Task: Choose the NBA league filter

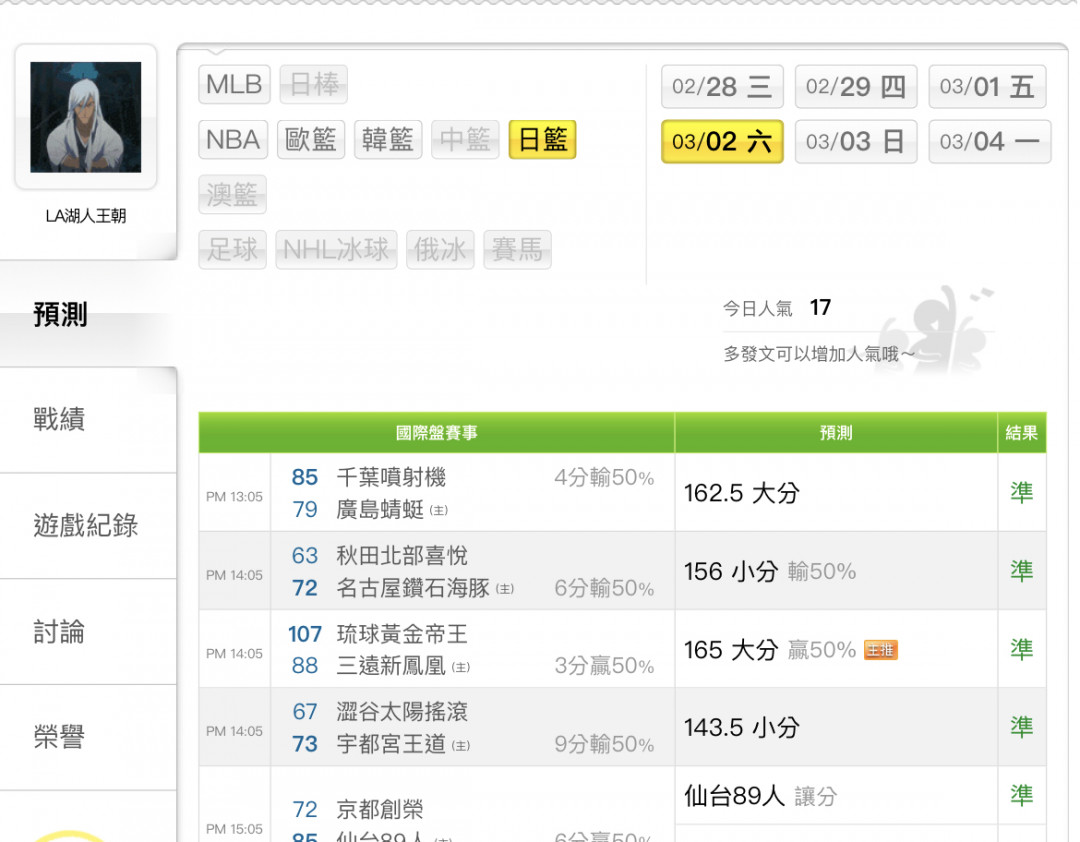Action: pos(233,140)
